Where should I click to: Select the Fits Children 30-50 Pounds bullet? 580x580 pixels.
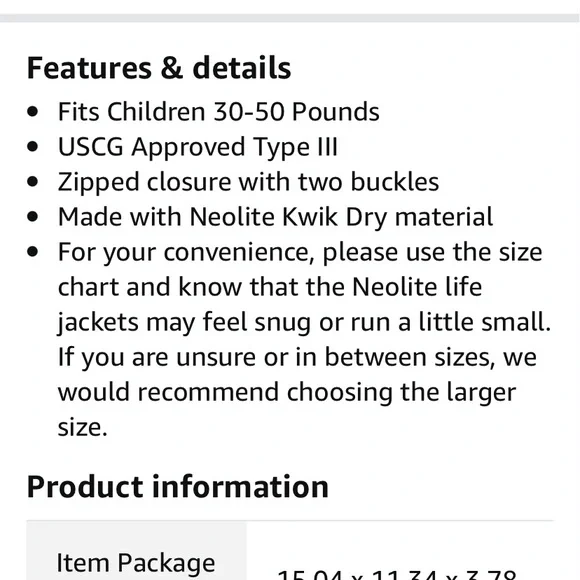219,111
